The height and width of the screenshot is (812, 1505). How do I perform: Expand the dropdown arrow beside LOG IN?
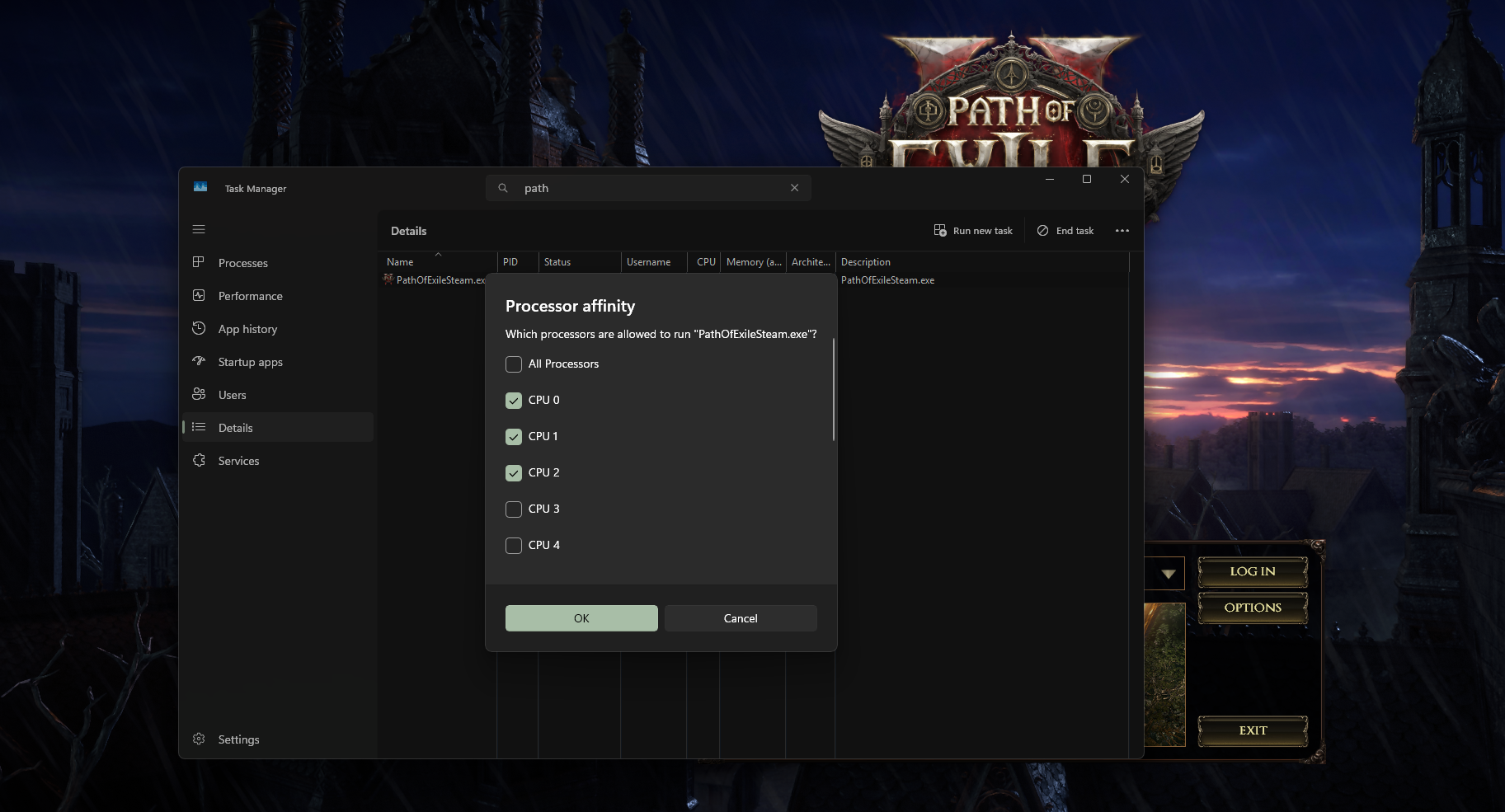[x=1169, y=574]
